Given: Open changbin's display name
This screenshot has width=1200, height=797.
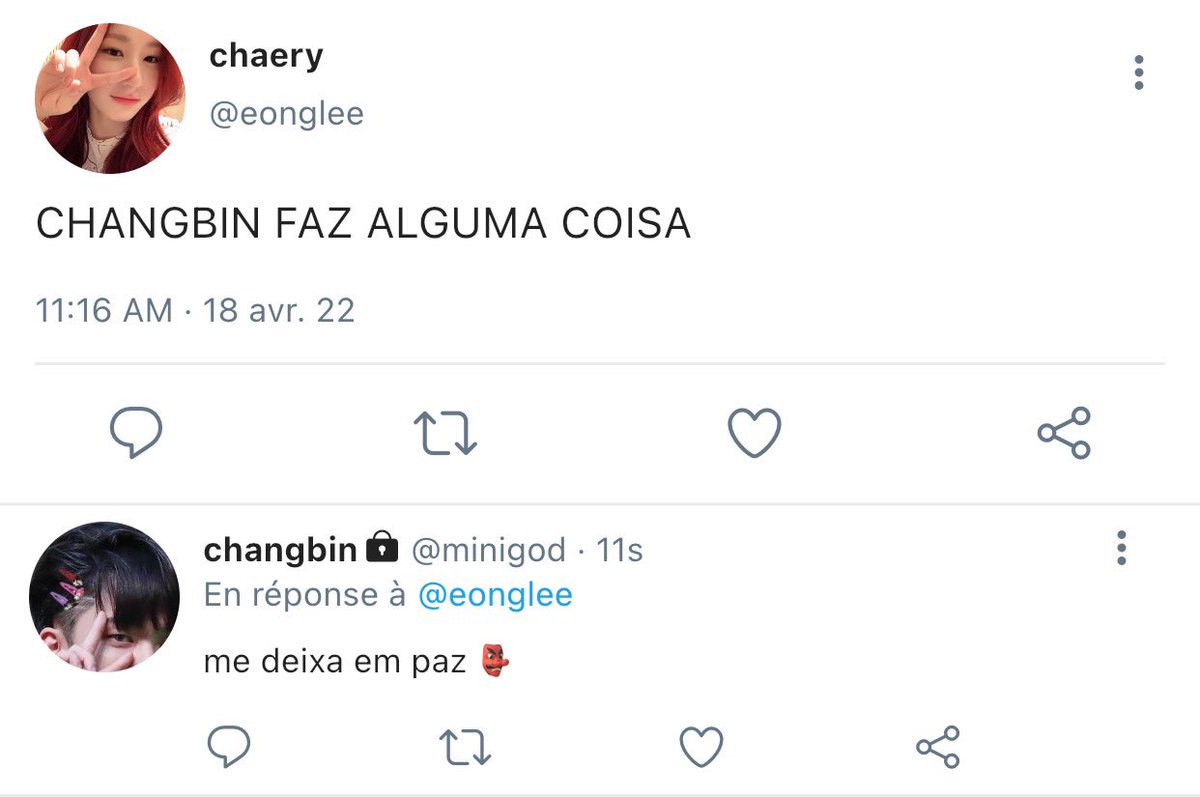Looking at the screenshot, I should click(x=280, y=549).
